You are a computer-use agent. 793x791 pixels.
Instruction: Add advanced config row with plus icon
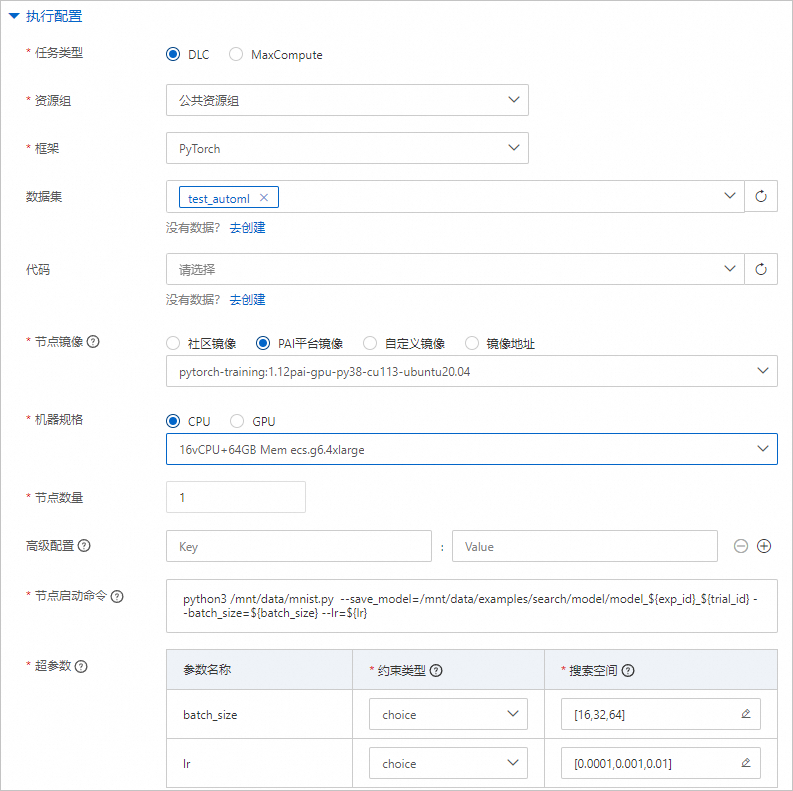tap(764, 546)
